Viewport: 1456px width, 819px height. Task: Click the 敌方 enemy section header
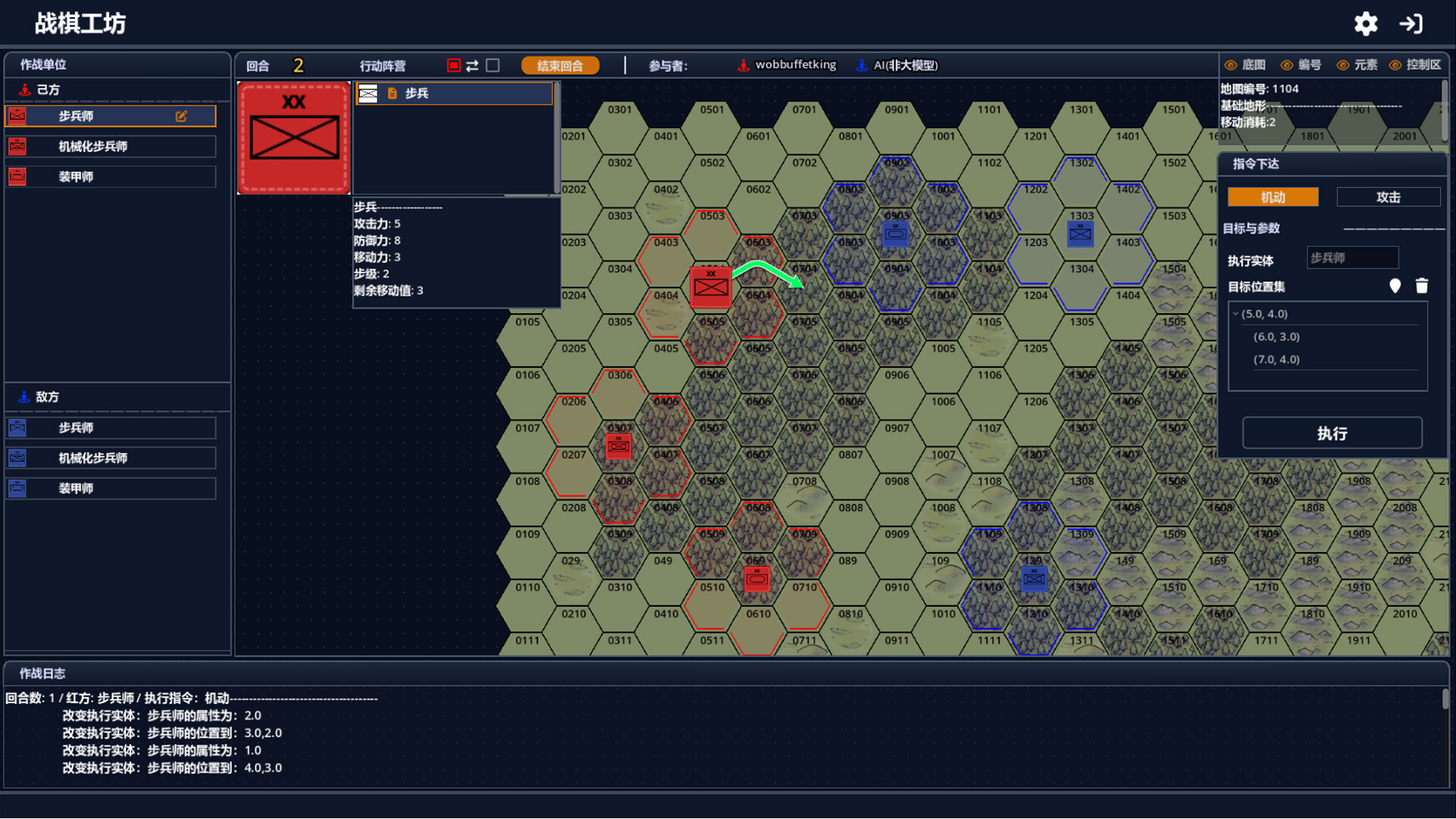[x=117, y=397]
